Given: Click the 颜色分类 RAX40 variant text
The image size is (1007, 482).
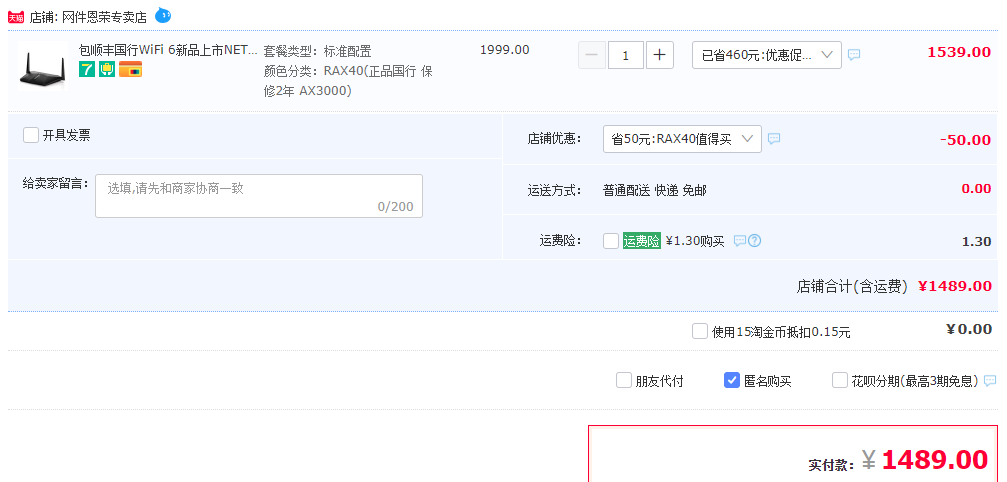Looking at the screenshot, I should (347, 81).
